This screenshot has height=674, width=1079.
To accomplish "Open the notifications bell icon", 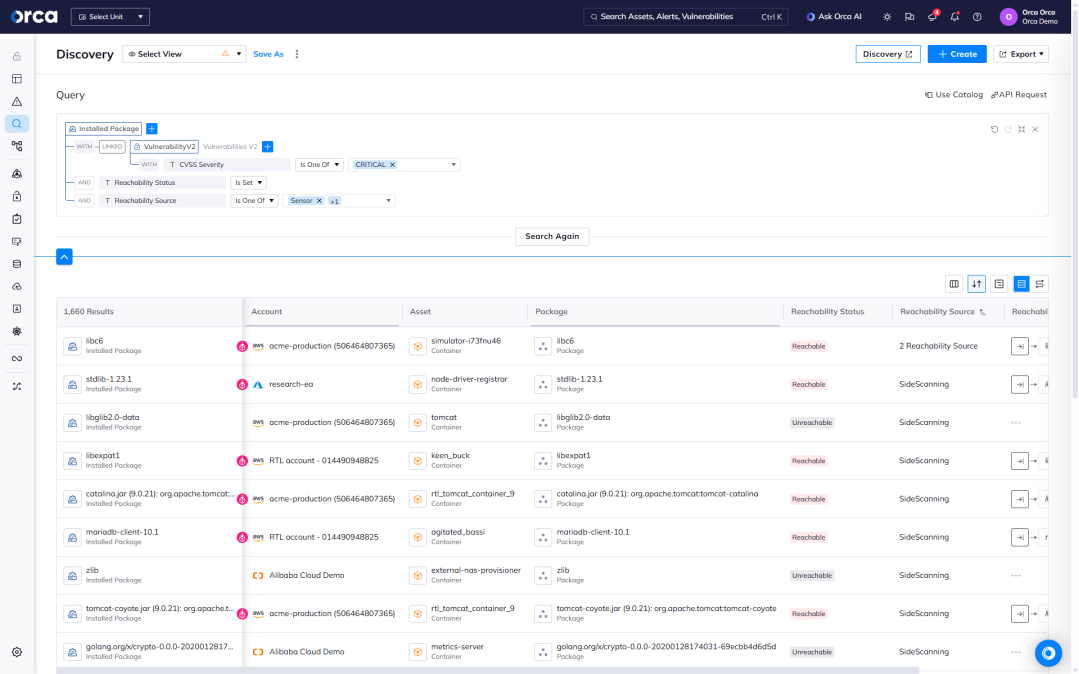I will (955, 17).
